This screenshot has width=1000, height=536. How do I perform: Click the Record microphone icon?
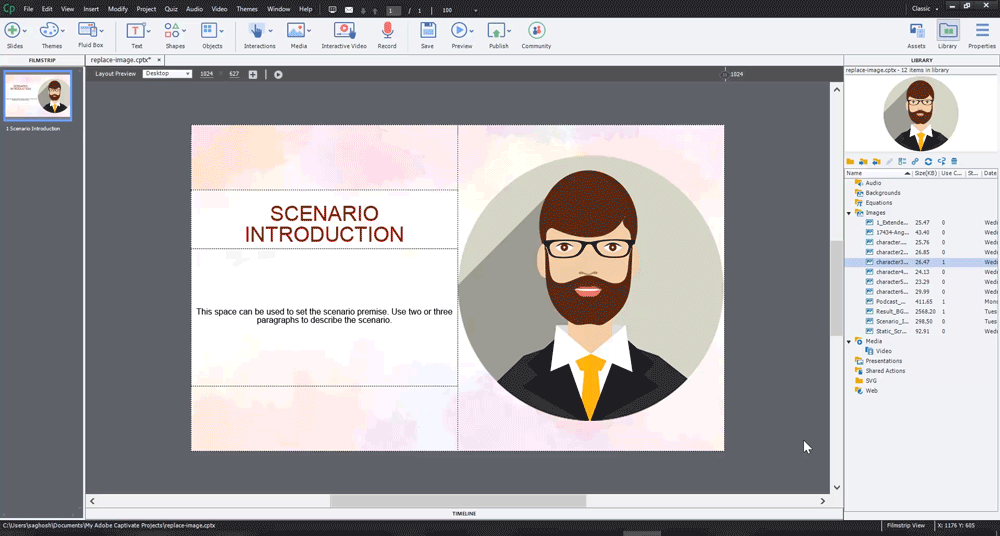click(x=387, y=30)
